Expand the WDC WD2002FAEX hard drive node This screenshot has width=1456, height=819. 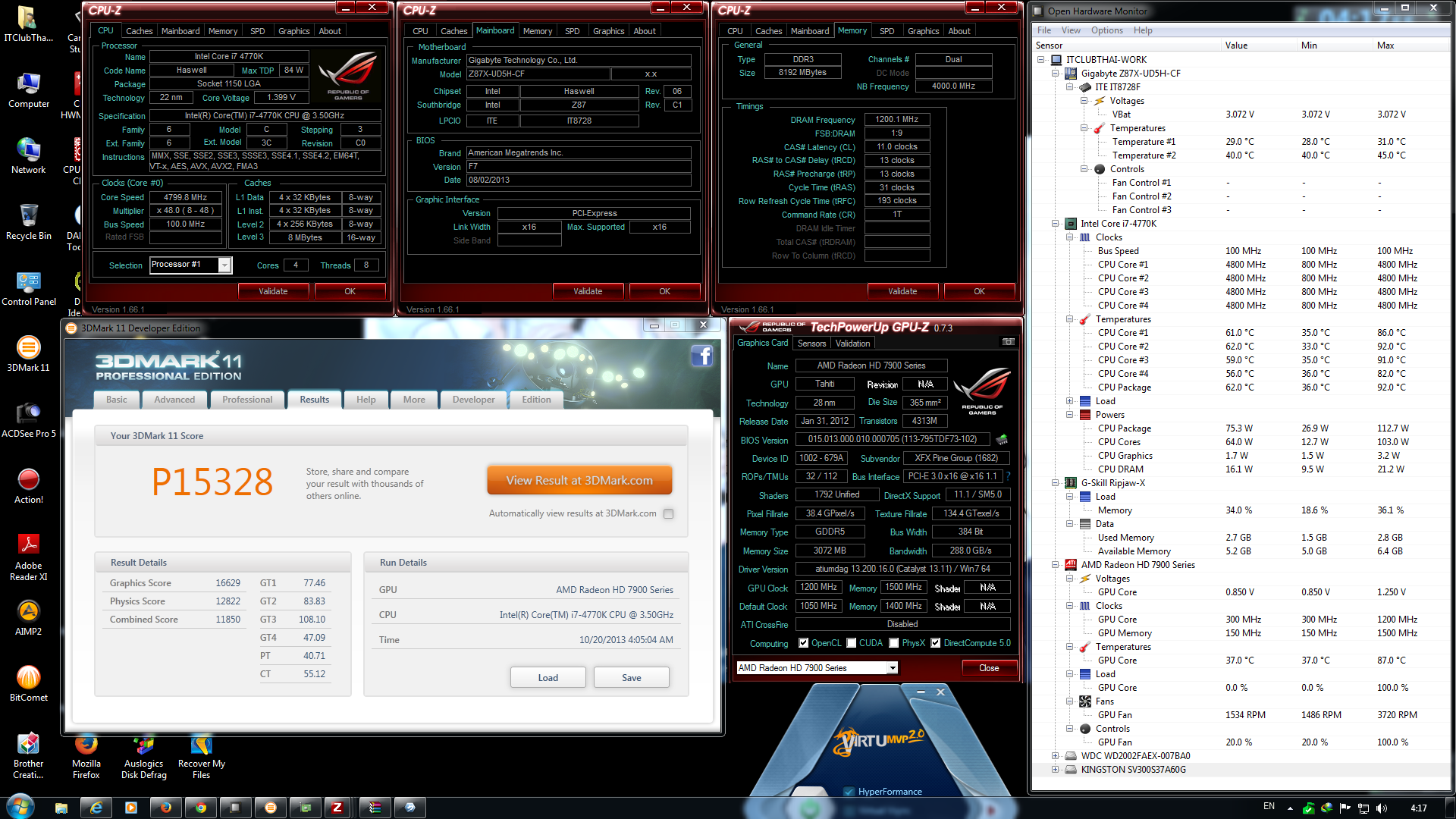pos(1055,756)
